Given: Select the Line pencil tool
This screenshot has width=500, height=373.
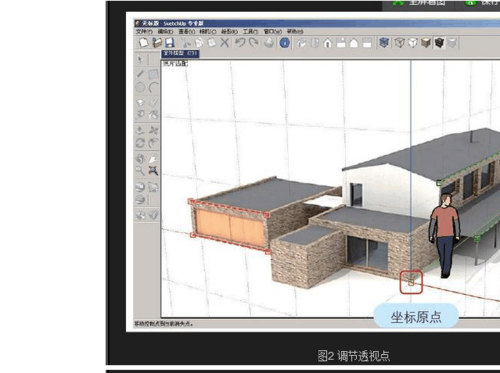Looking at the screenshot, I should click(x=140, y=74).
